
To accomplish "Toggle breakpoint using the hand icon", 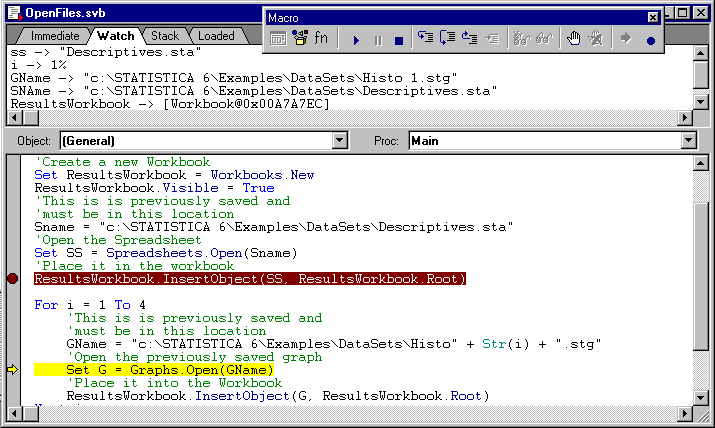I will (574, 39).
